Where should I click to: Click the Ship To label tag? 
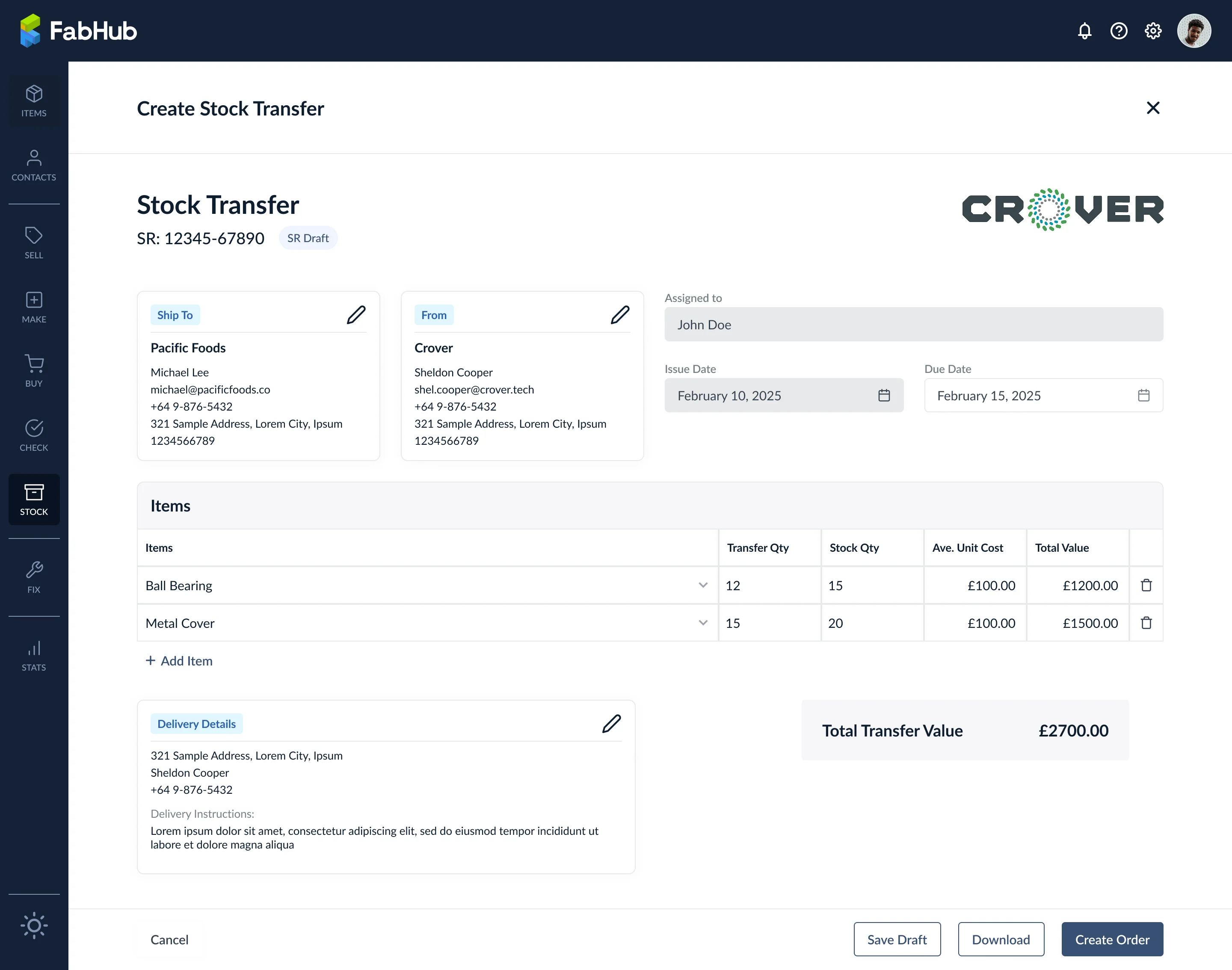(x=175, y=315)
